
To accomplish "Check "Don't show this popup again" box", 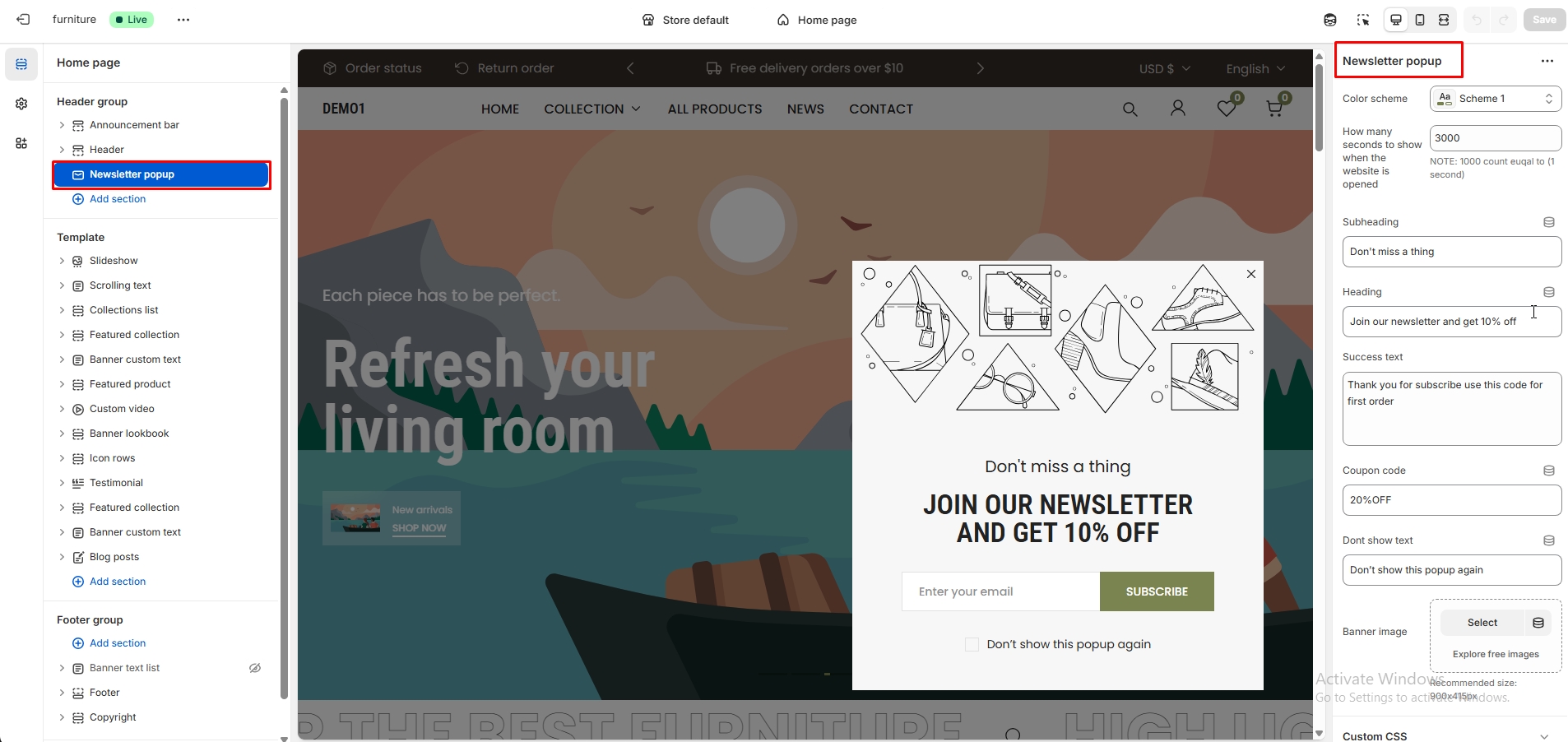I will pos(972,645).
